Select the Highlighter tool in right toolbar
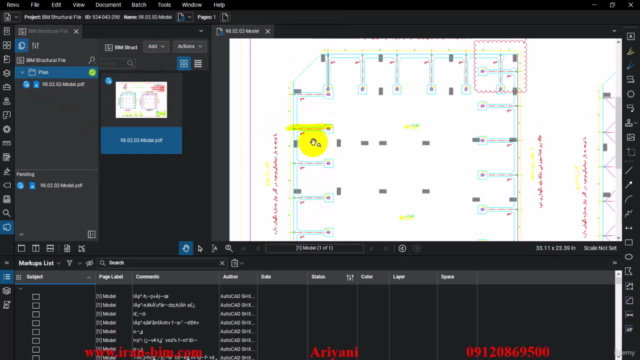 pyautogui.click(x=631, y=51)
